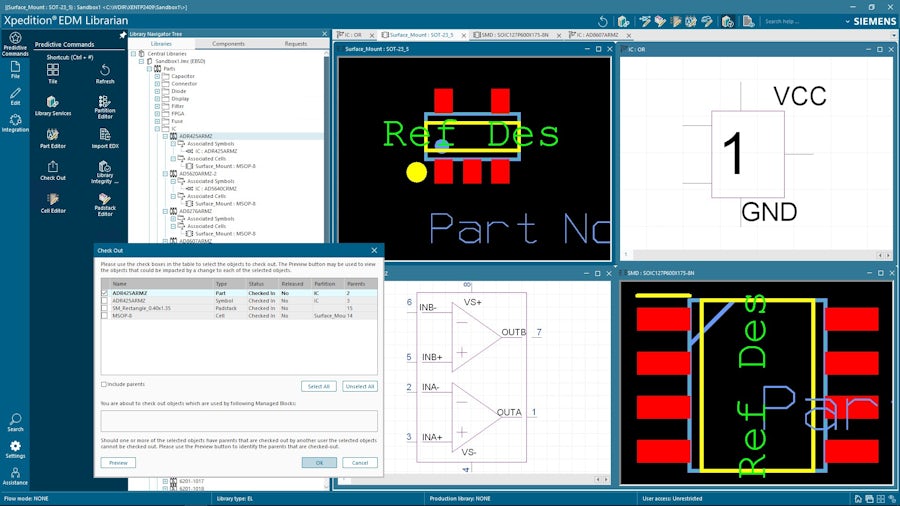Viewport: 900px width, 506px height.
Task: Confirm Check Out with OK
Action: tap(319, 462)
